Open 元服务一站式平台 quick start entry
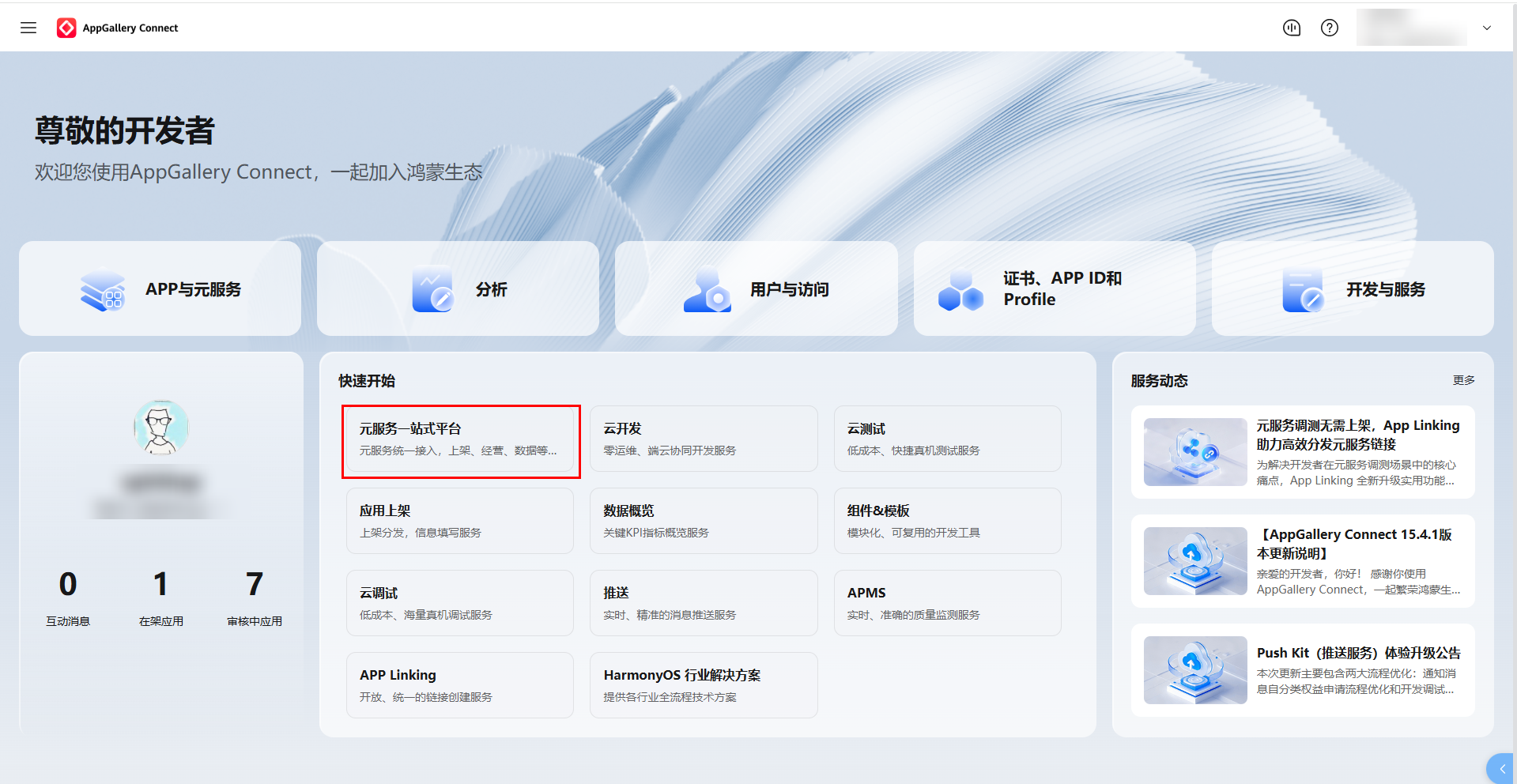This screenshot has height=784, width=1517. coord(461,439)
